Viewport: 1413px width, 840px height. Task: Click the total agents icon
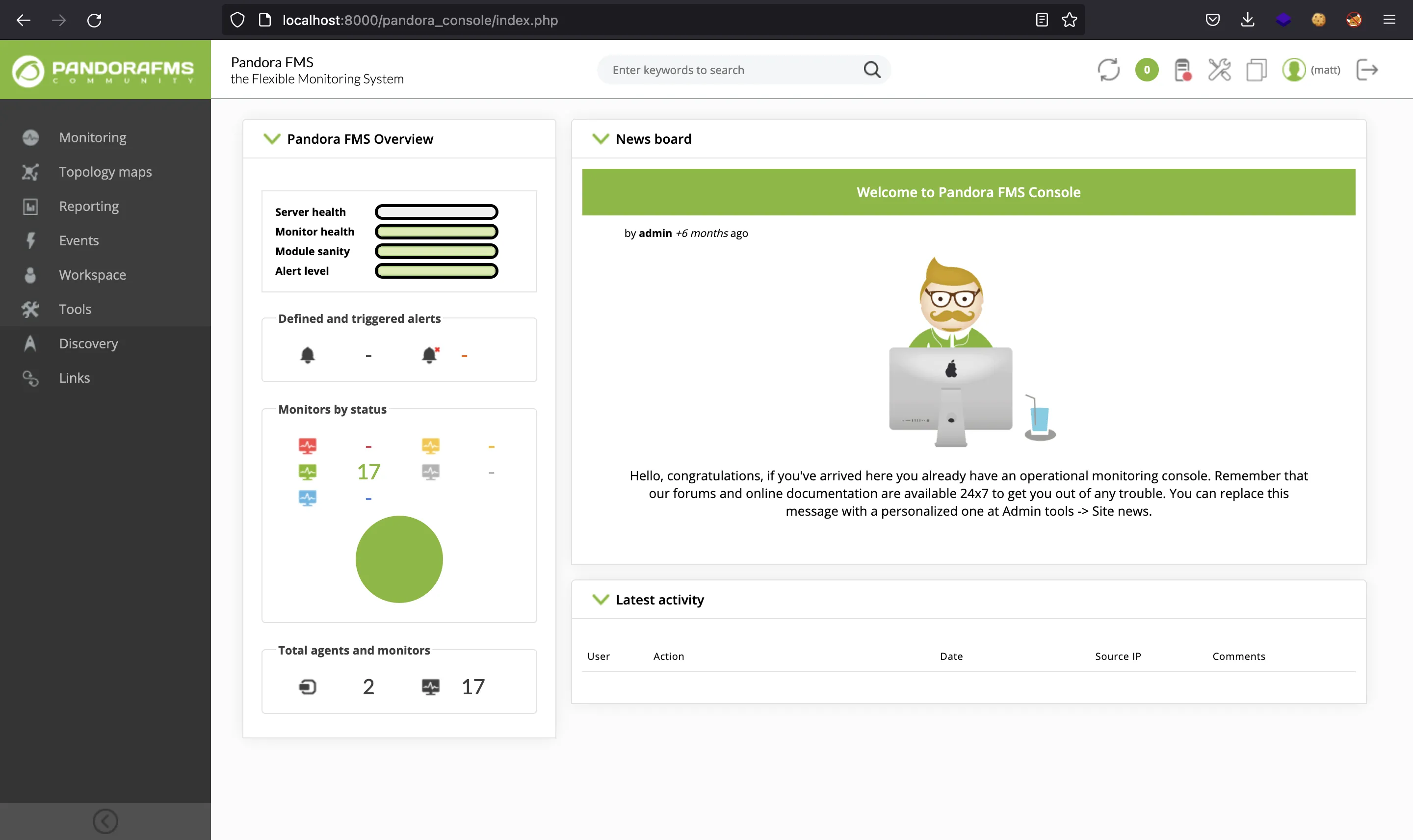307,687
